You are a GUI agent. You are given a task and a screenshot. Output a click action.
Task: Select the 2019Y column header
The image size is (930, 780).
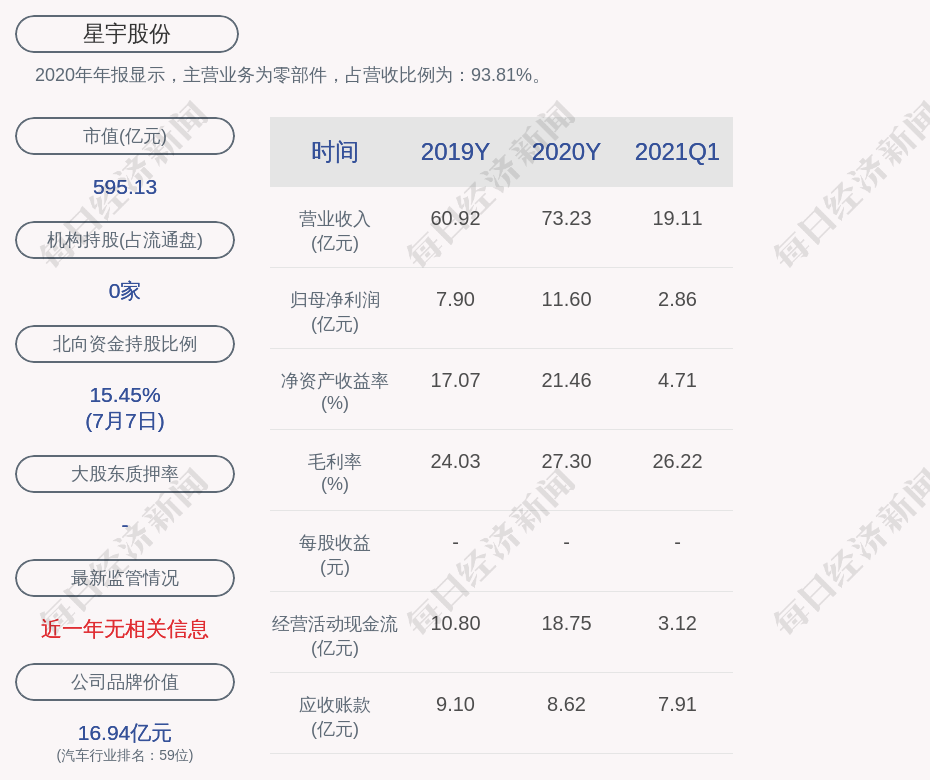point(455,152)
